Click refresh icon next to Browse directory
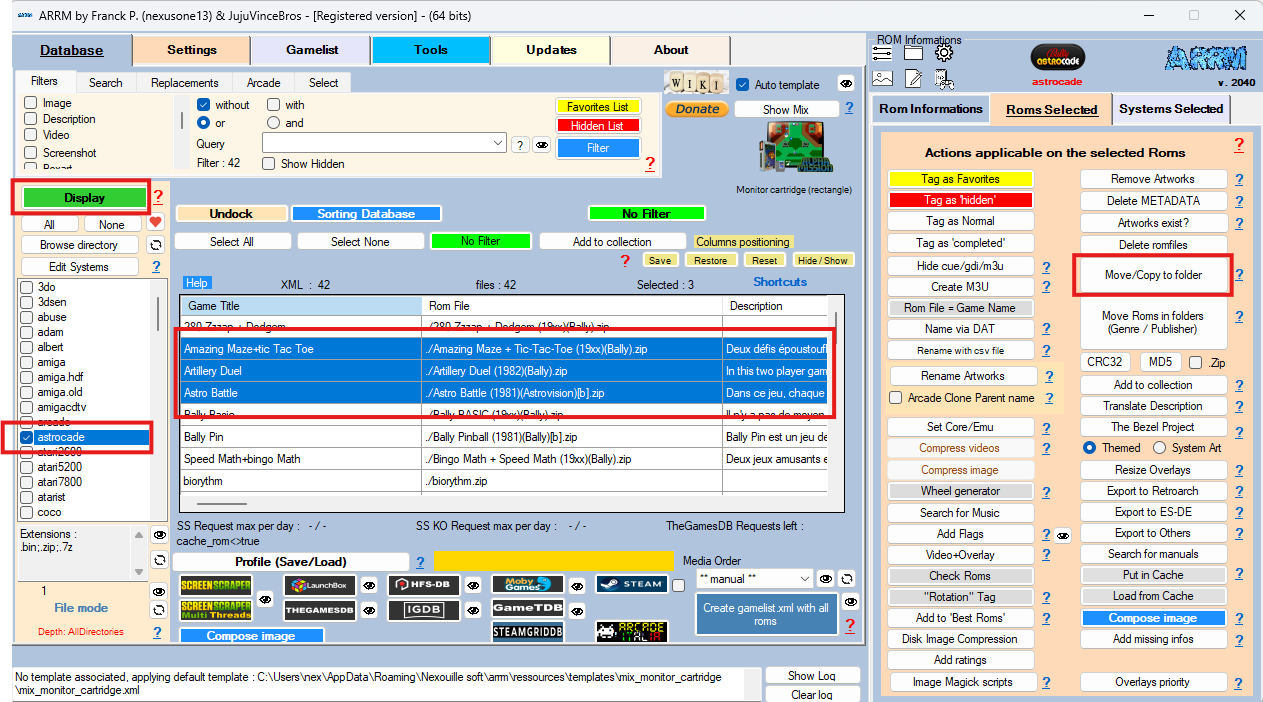Screen dimensions: 1263x702 [x=156, y=245]
